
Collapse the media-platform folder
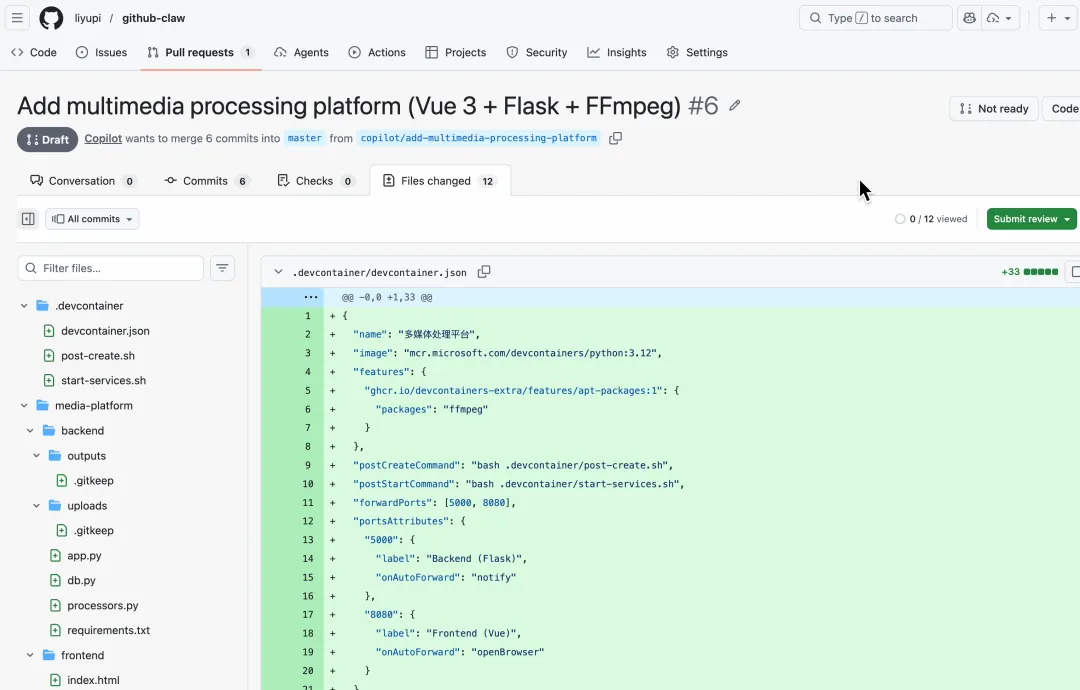tap(24, 406)
